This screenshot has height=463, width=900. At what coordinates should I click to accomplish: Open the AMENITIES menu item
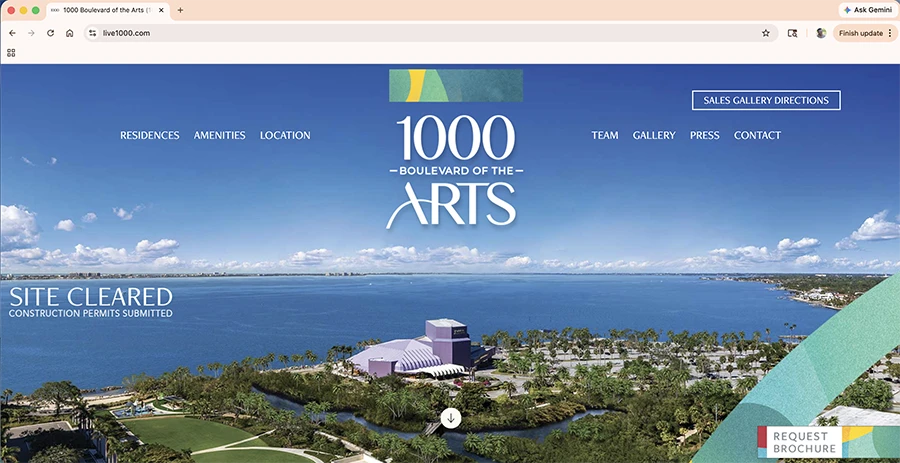click(x=219, y=135)
